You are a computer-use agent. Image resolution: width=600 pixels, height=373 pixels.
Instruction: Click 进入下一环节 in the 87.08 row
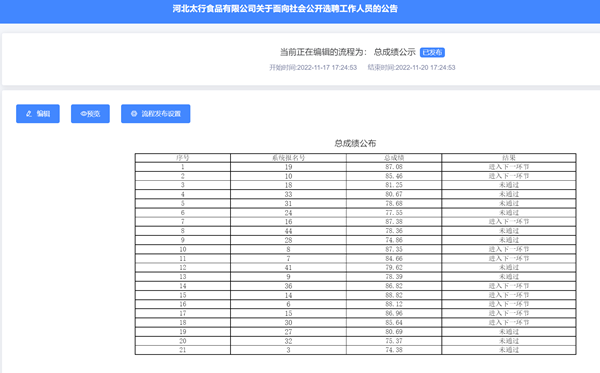coord(509,167)
